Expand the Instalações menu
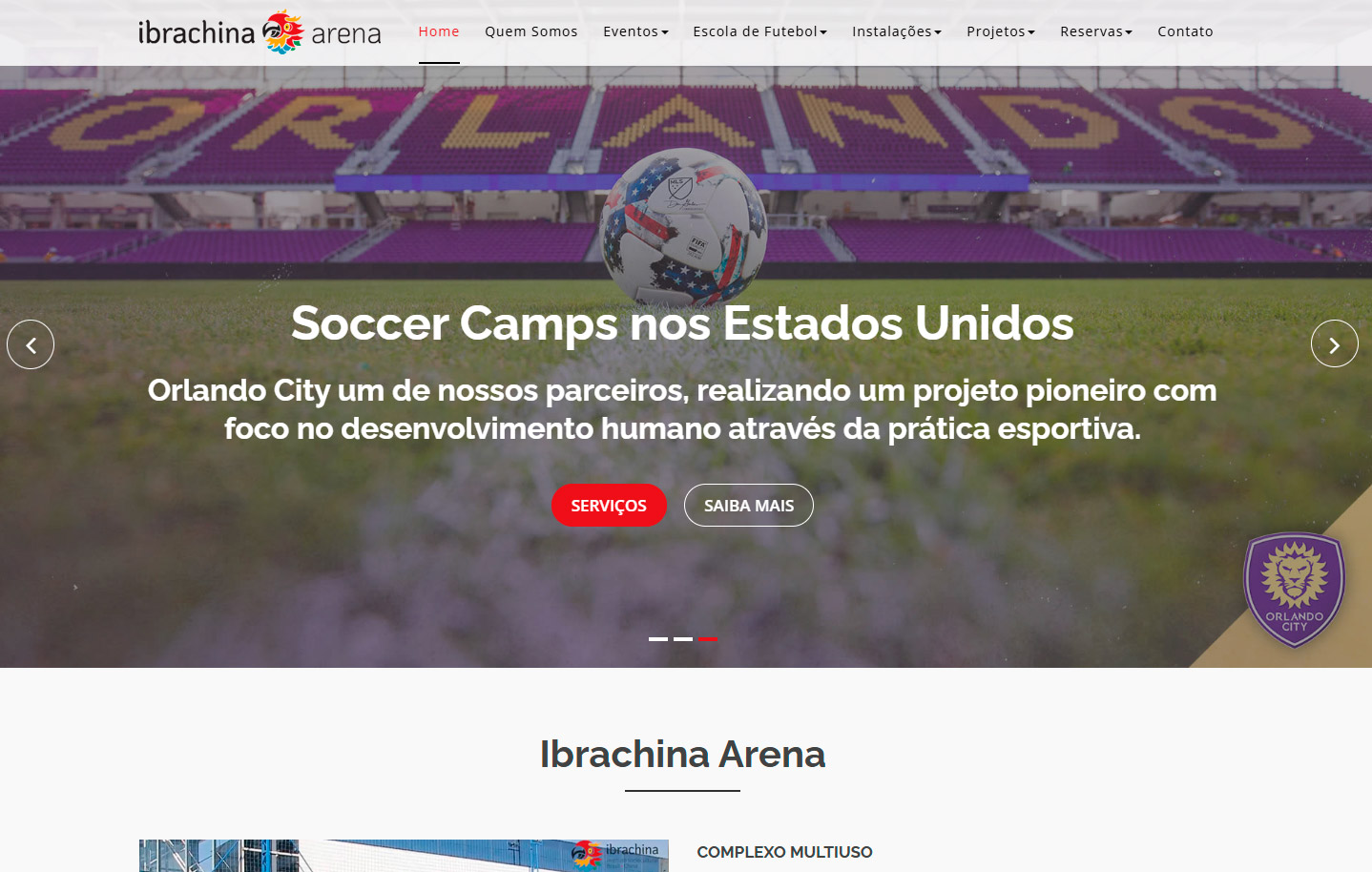Viewport: 1372px width, 872px height. pyautogui.click(x=896, y=31)
